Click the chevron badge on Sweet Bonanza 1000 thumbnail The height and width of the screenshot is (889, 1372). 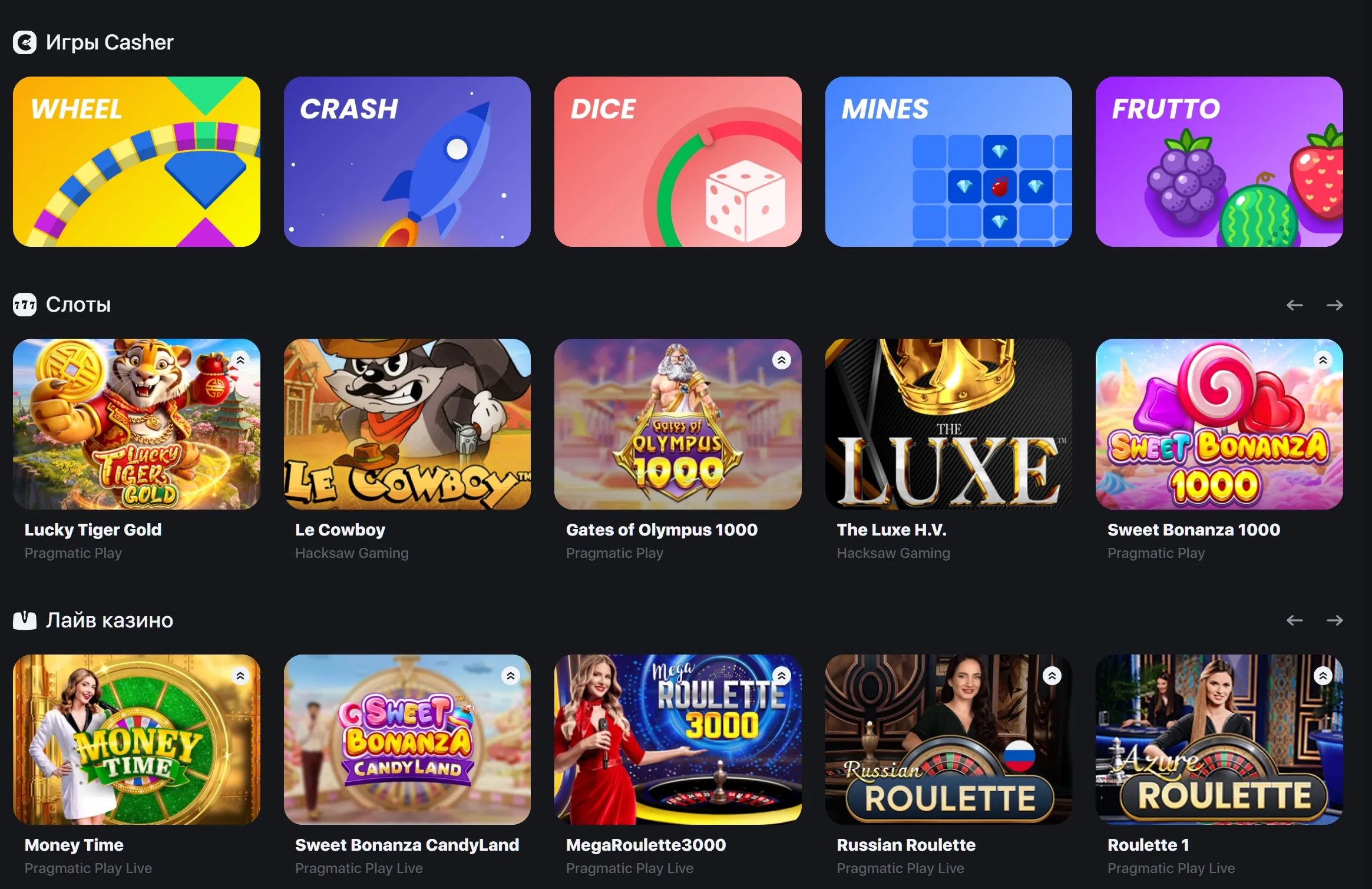[1323, 360]
